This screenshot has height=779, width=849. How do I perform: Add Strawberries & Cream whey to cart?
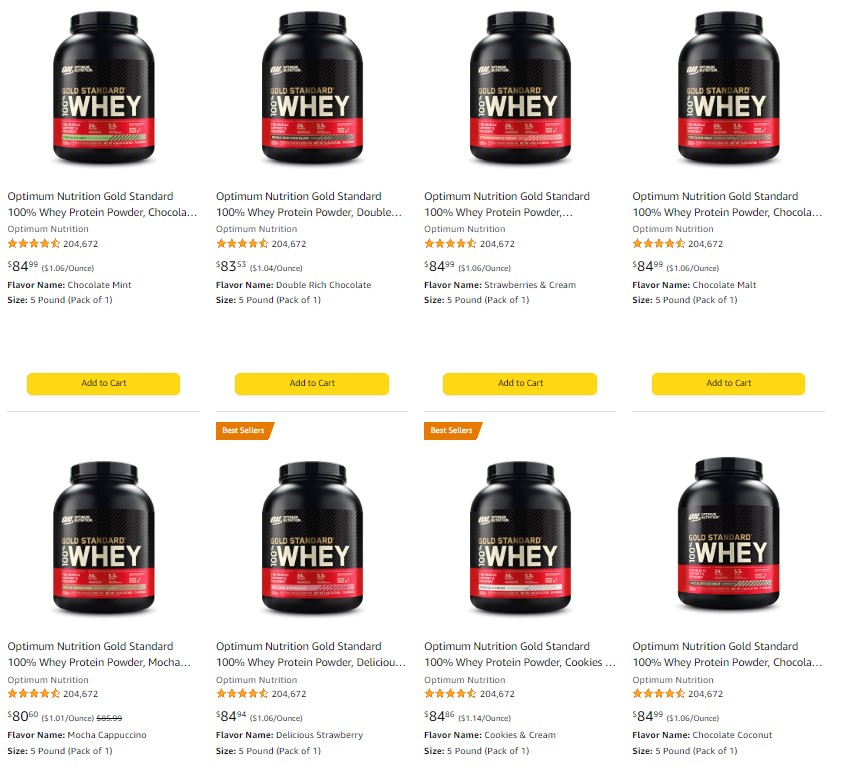(520, 383)
